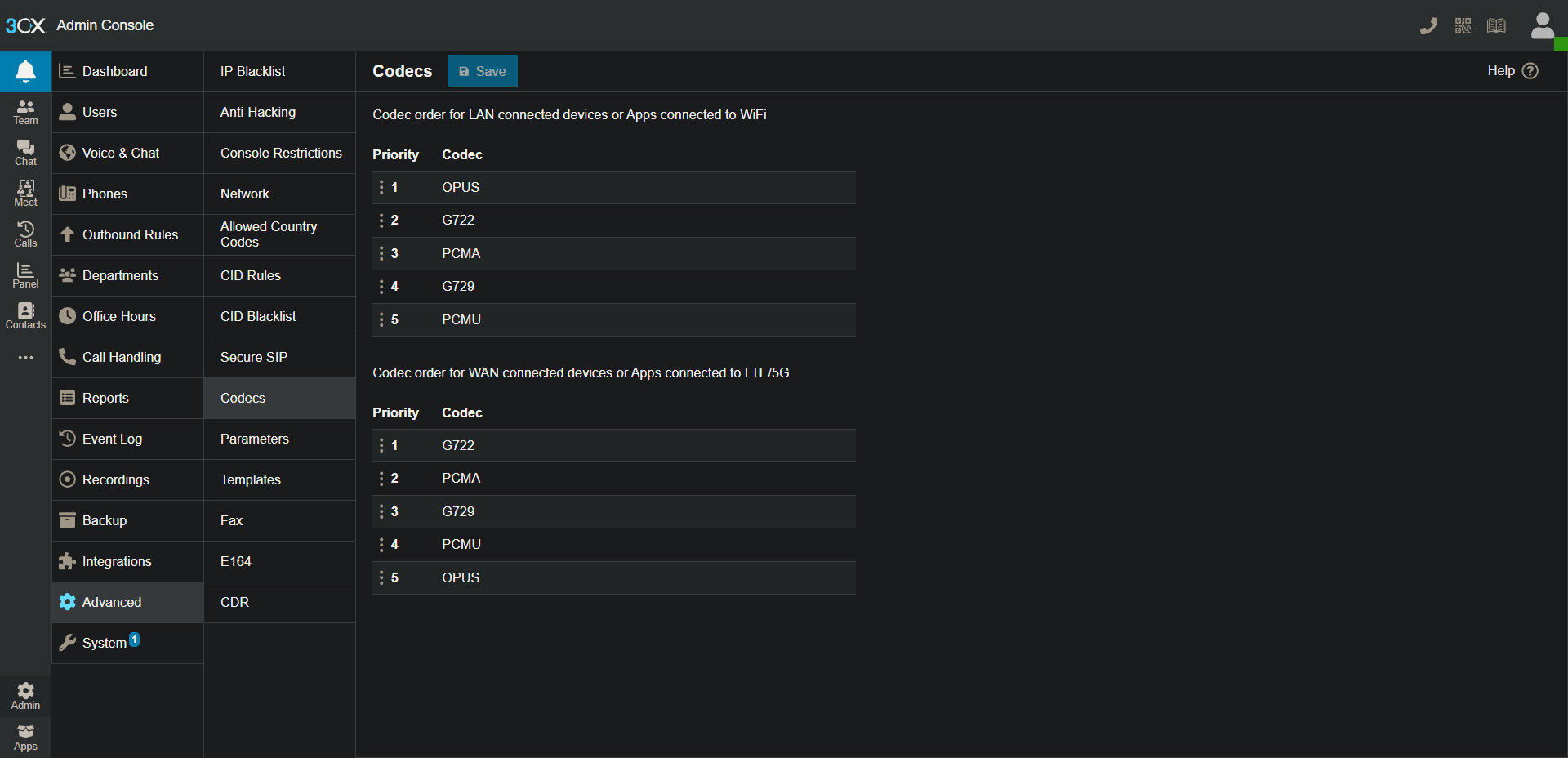This screenshot has height=758, width=1568.
Task: Click the Help question mark icon
Action: (x=1530, y=71)
